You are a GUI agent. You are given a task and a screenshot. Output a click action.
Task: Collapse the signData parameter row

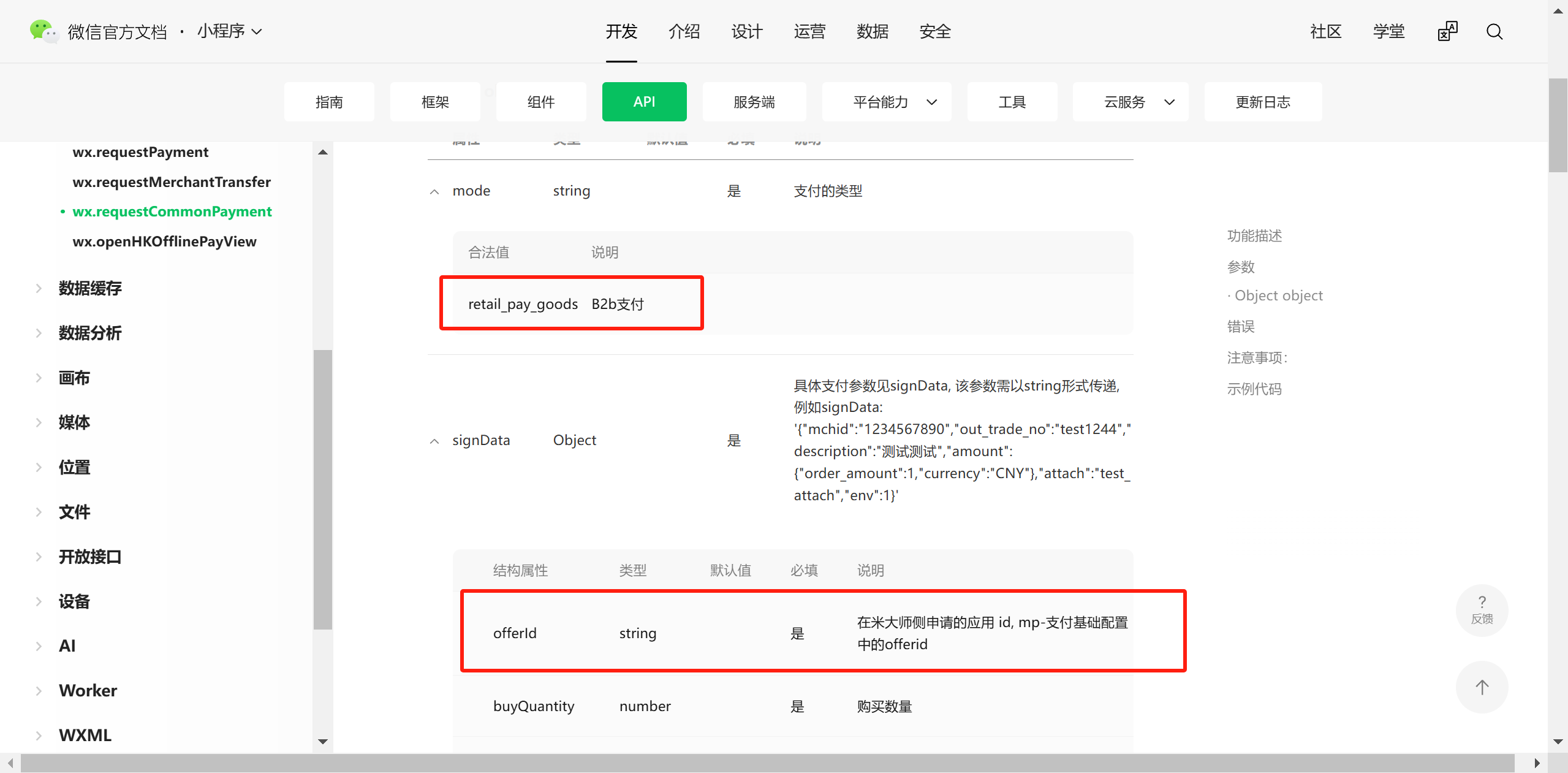tap(434, 441)
